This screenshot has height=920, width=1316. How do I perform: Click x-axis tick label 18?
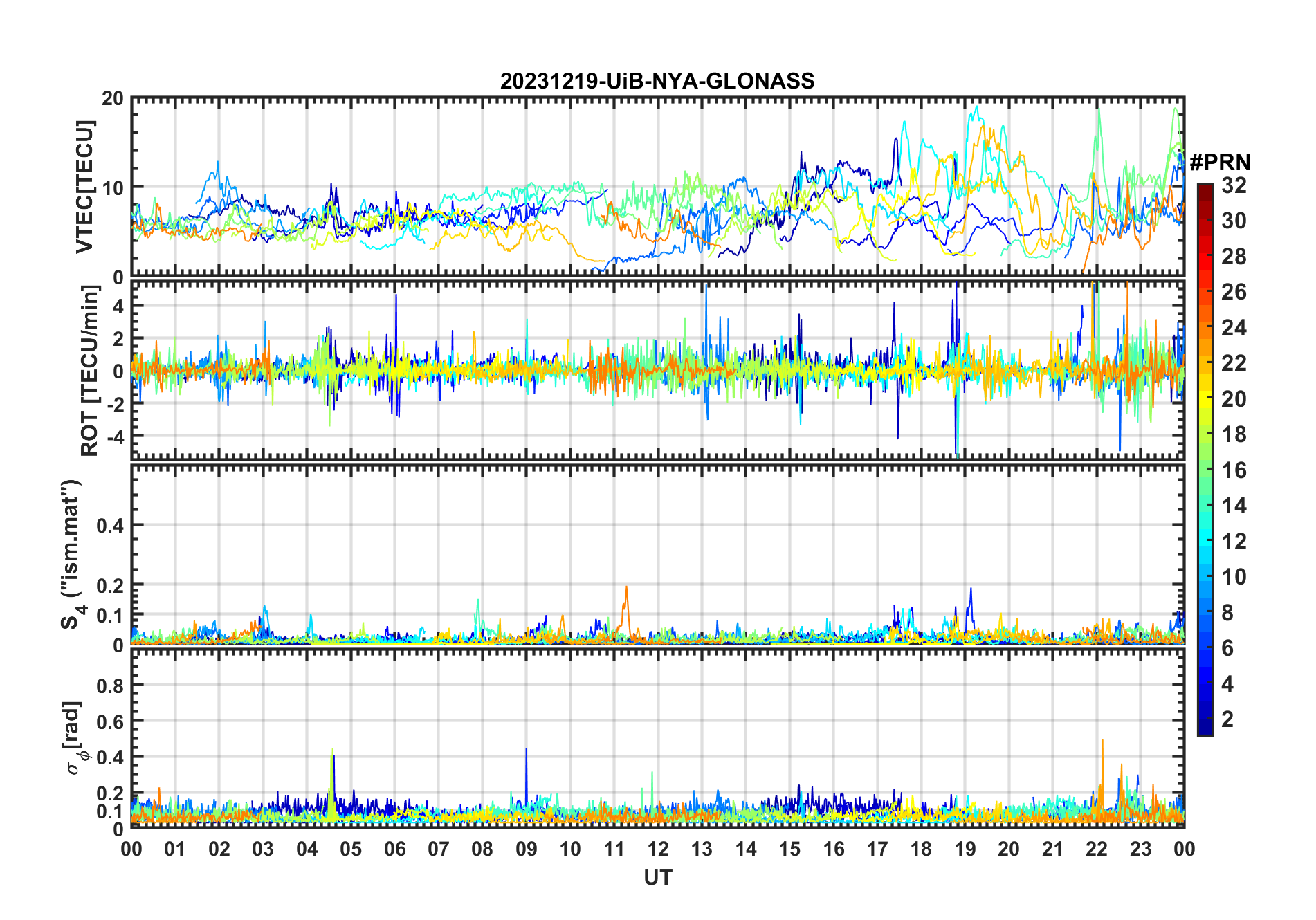(921, 849)
